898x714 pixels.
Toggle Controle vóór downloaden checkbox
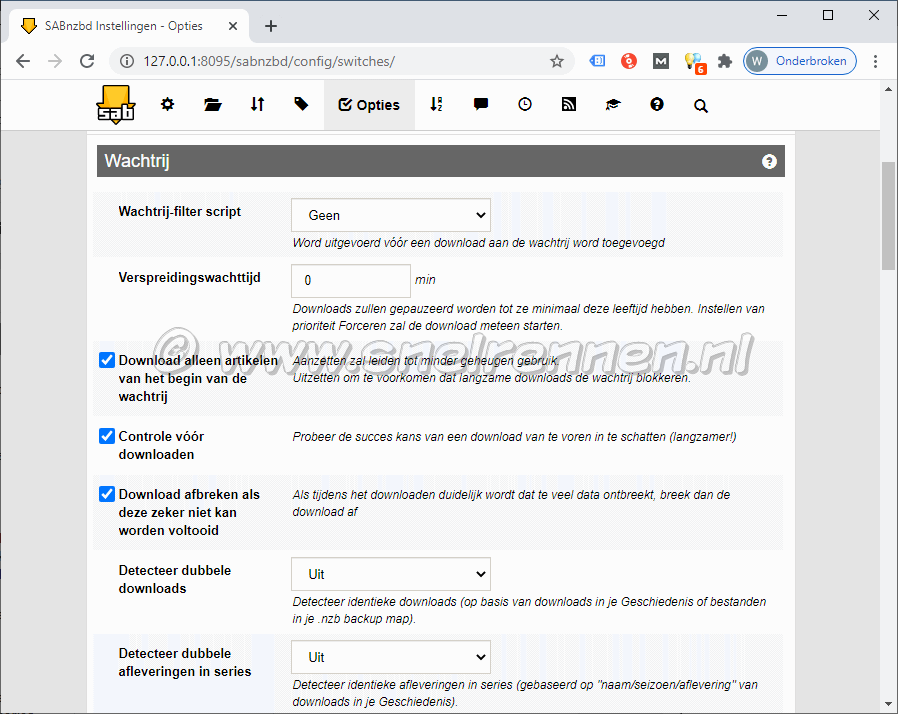click(x=107, y=436)
